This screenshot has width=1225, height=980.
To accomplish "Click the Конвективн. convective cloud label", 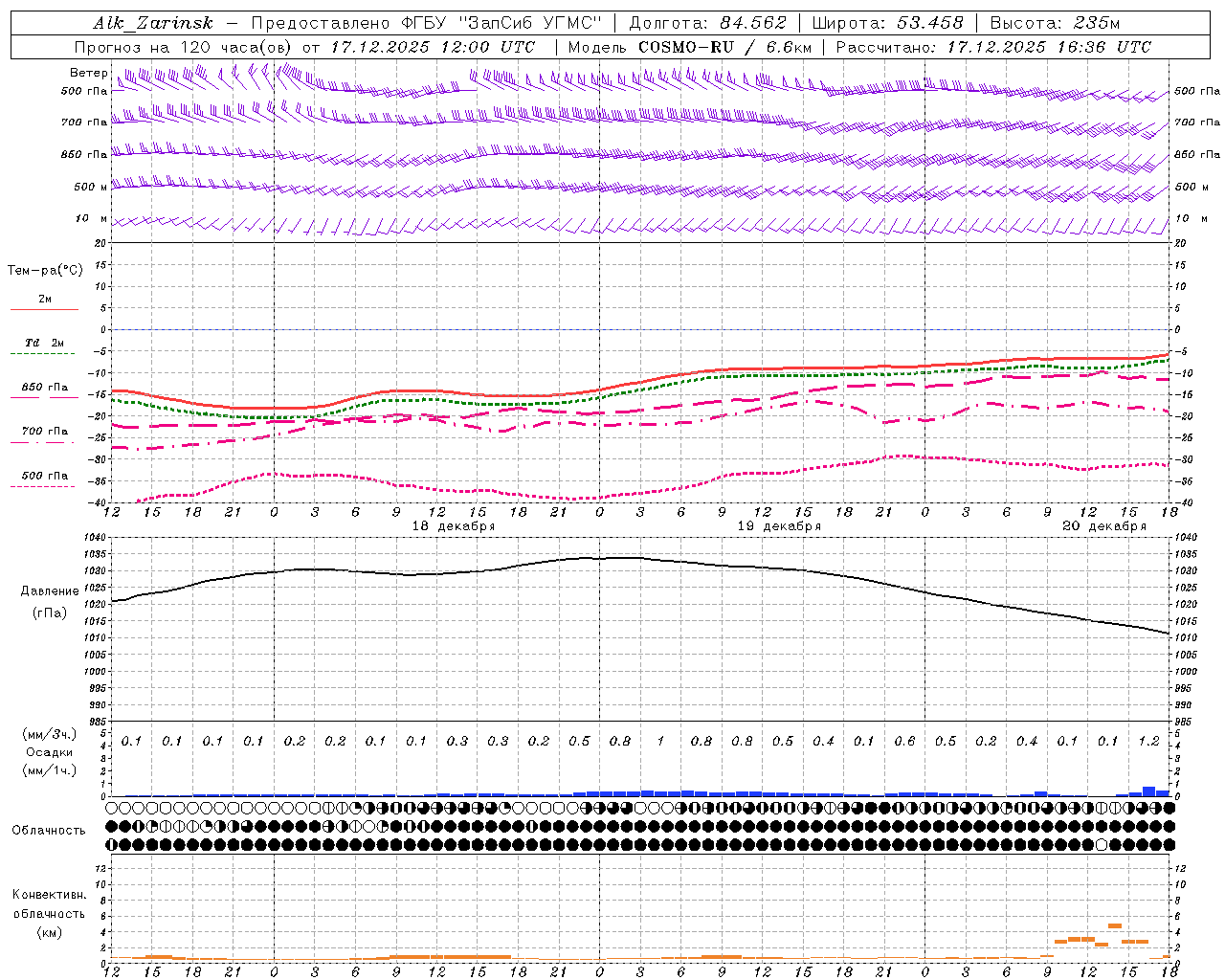I will [x=50, y=895].
